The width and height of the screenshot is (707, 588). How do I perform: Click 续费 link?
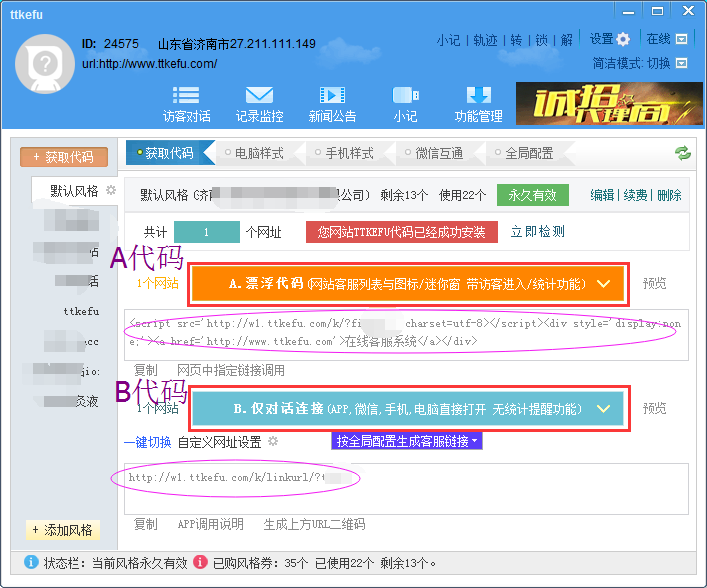point(635,195)
